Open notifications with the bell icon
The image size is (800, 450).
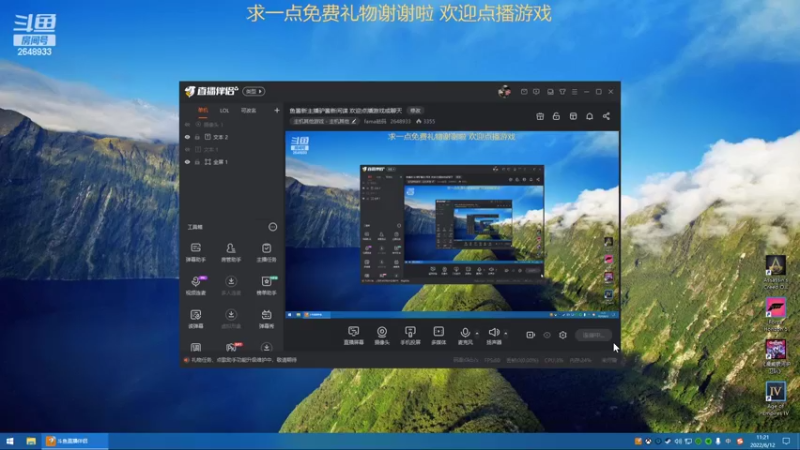pyautogui.click(x=589, y=116)
